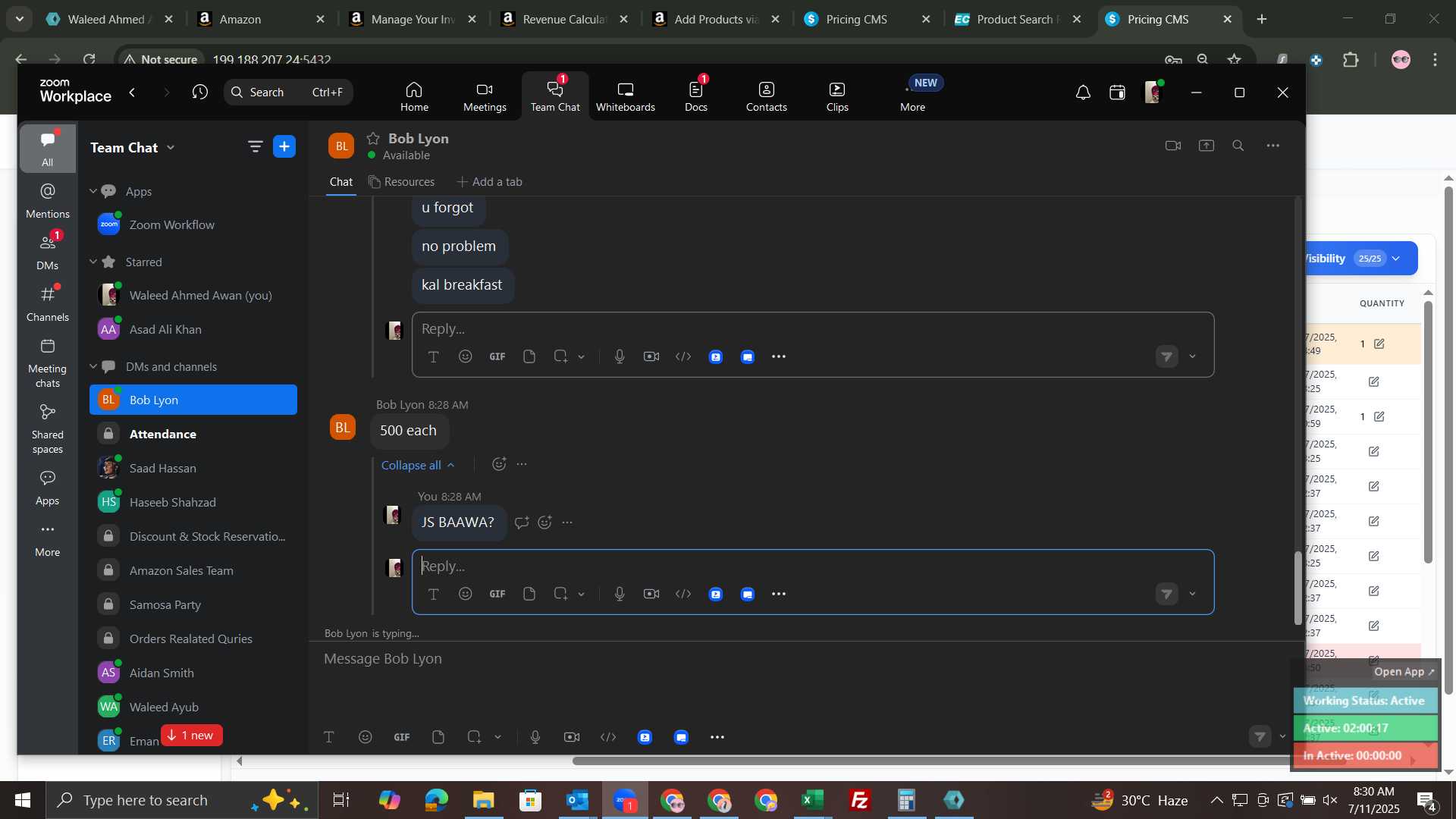Open emoji picker in active reply box
The height and width of the screenshot is (819, 1456).
tap(466, 594)
